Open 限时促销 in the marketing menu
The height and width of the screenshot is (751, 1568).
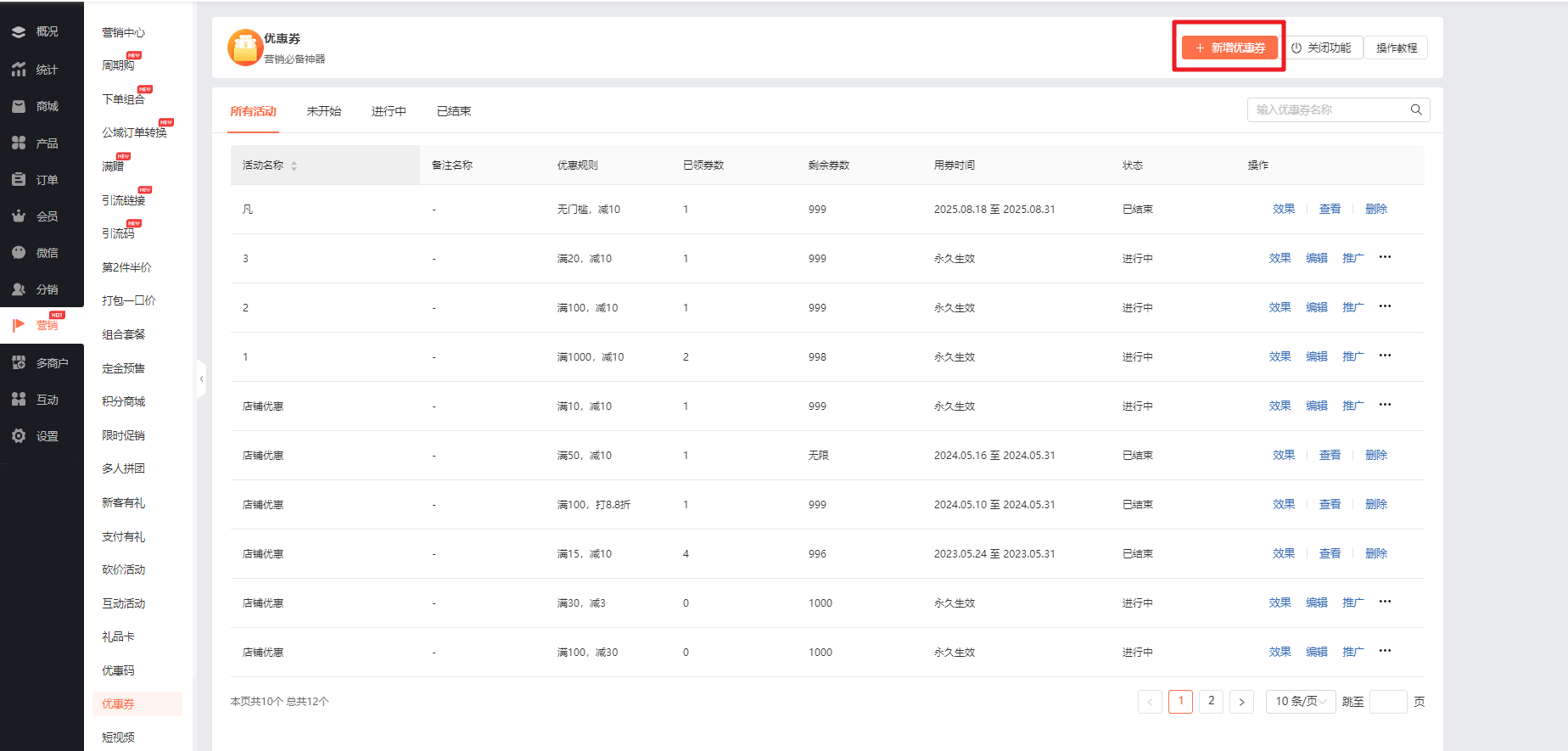pyautogui.click(x=124, y=435)
